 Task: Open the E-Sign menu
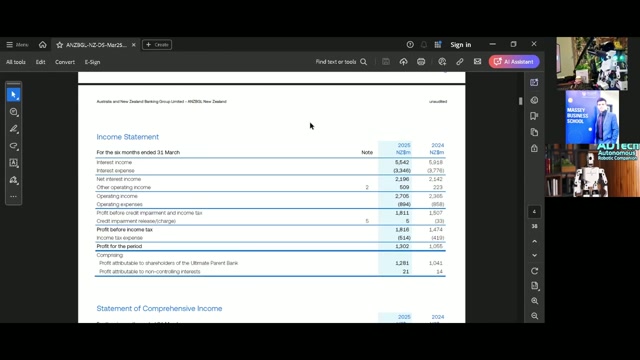pyautogui.click(x=92, y=62)
